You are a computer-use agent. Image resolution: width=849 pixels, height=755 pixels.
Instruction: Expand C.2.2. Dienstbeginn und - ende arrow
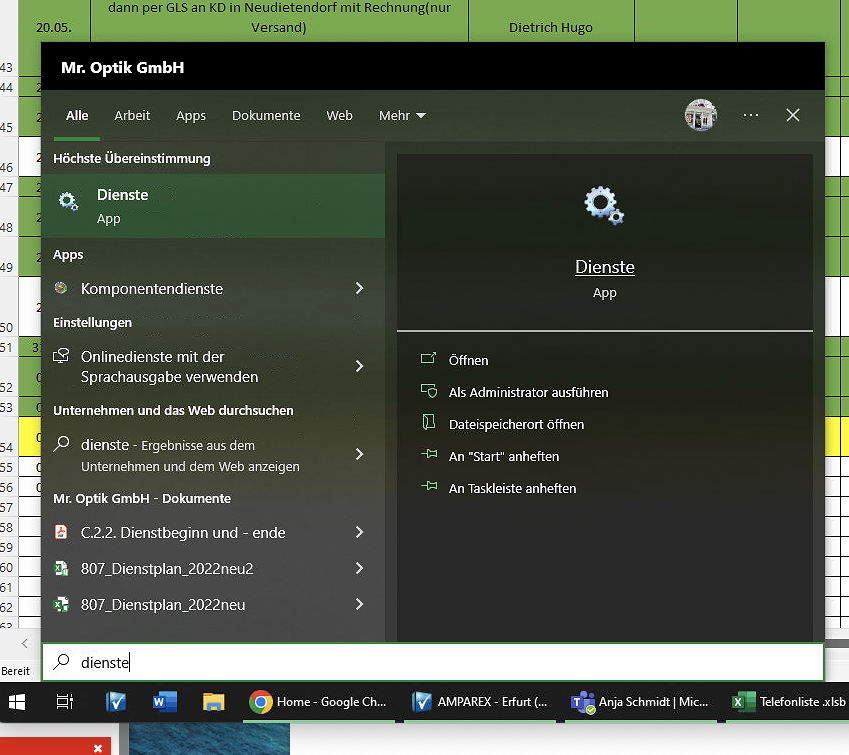click(x=359, y=533)
